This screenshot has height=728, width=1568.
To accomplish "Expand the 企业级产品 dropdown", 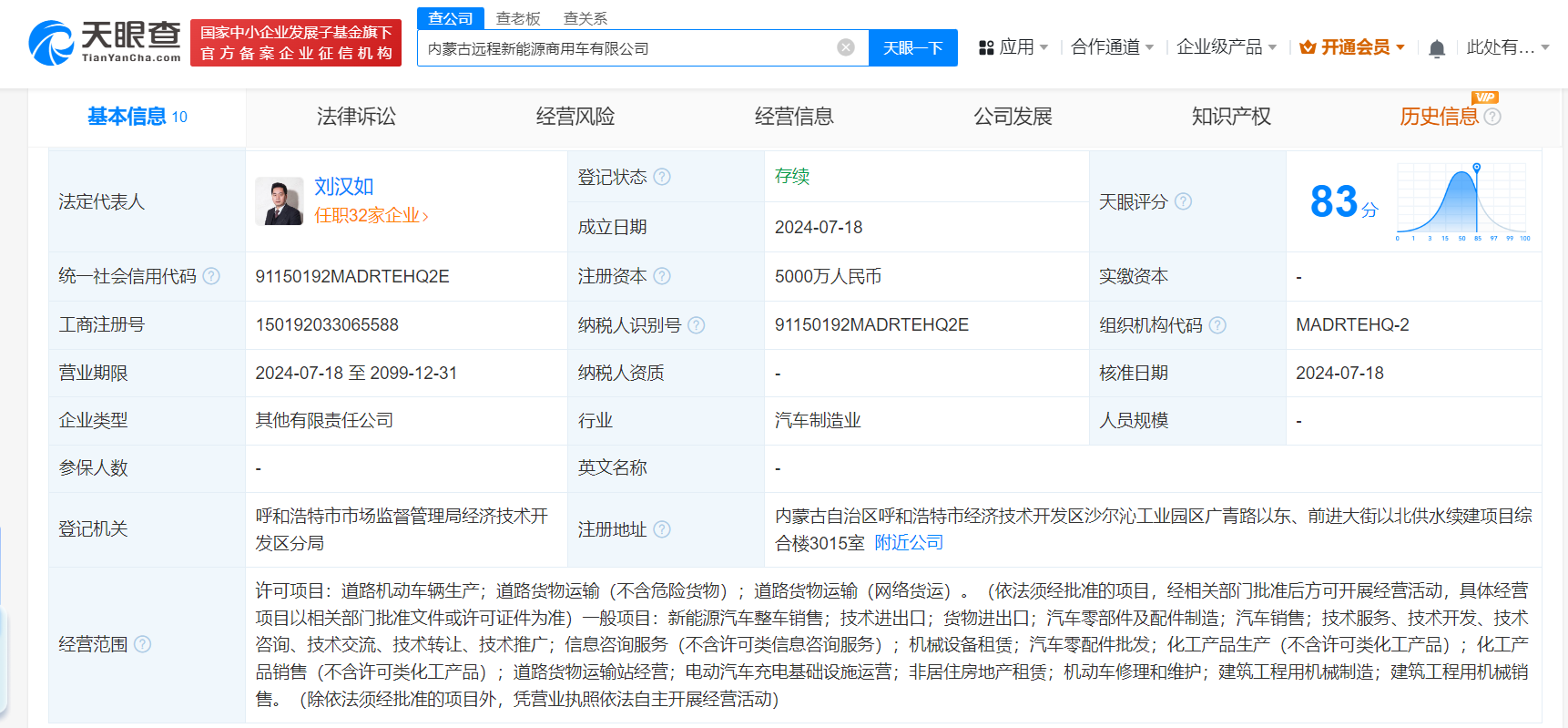I will pos(1227,47).
